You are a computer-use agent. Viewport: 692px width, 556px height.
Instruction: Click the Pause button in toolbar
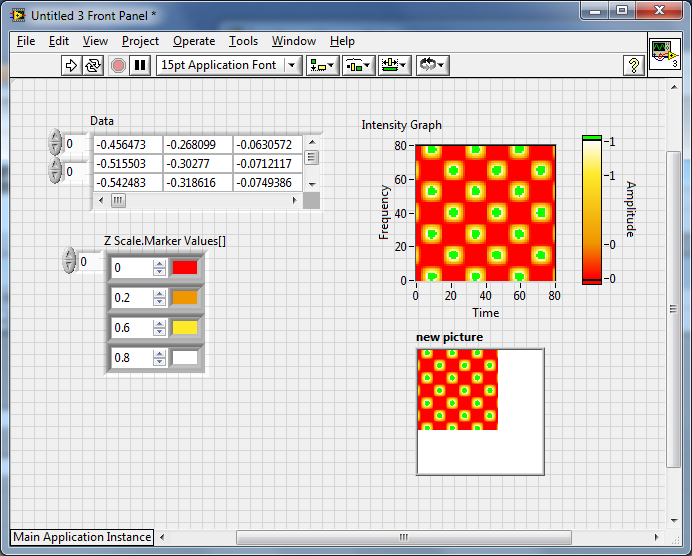click(140, 65)
